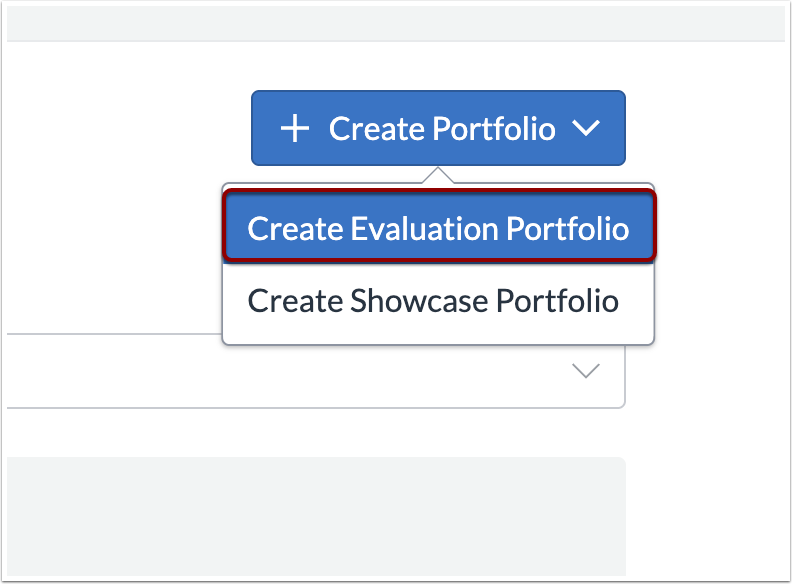
Task: Collapse the Create Portfolio dropdown via its arrow
Action: (585, 129)
